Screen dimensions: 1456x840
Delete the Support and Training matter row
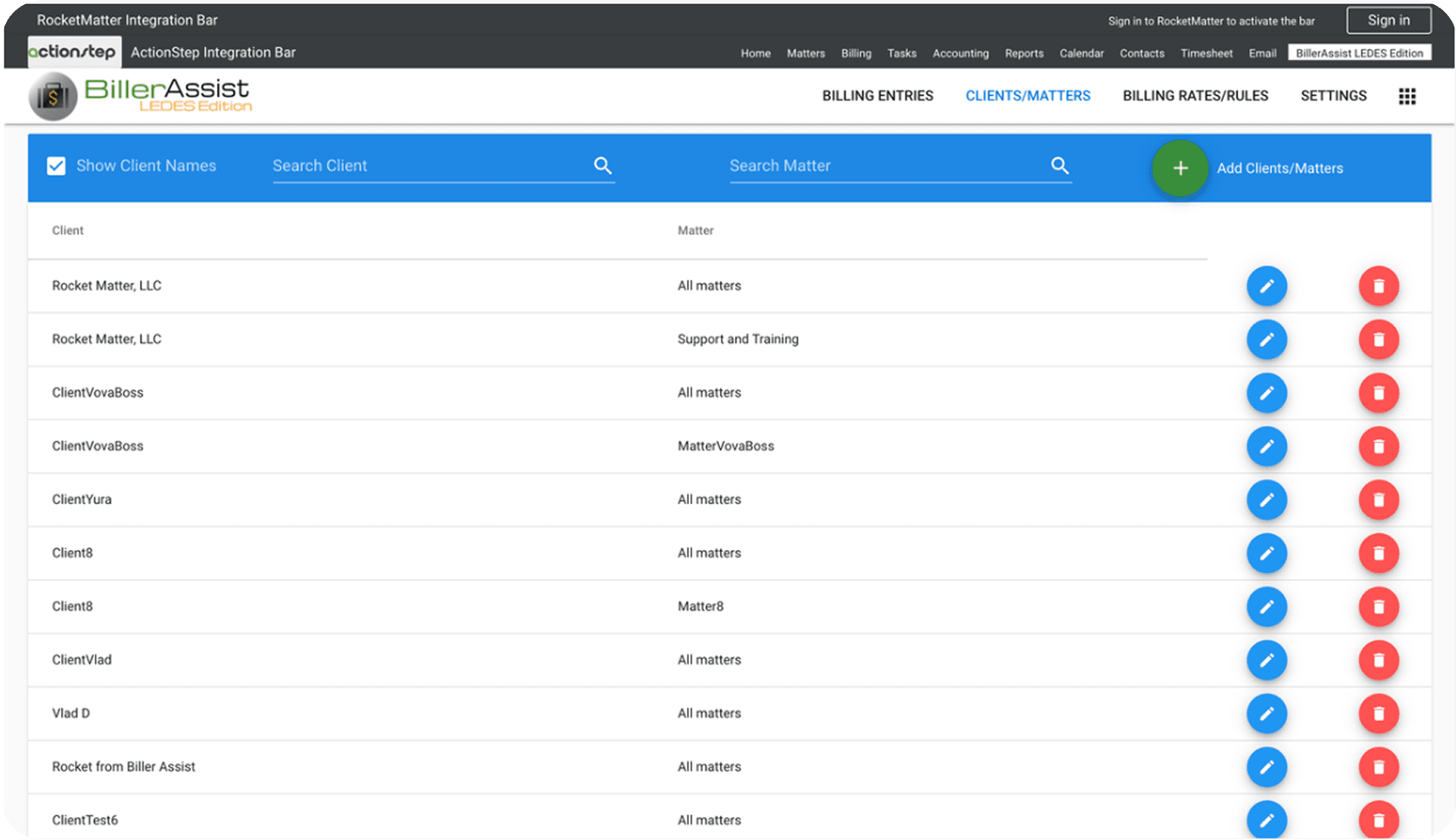(x=1378, y=340)
